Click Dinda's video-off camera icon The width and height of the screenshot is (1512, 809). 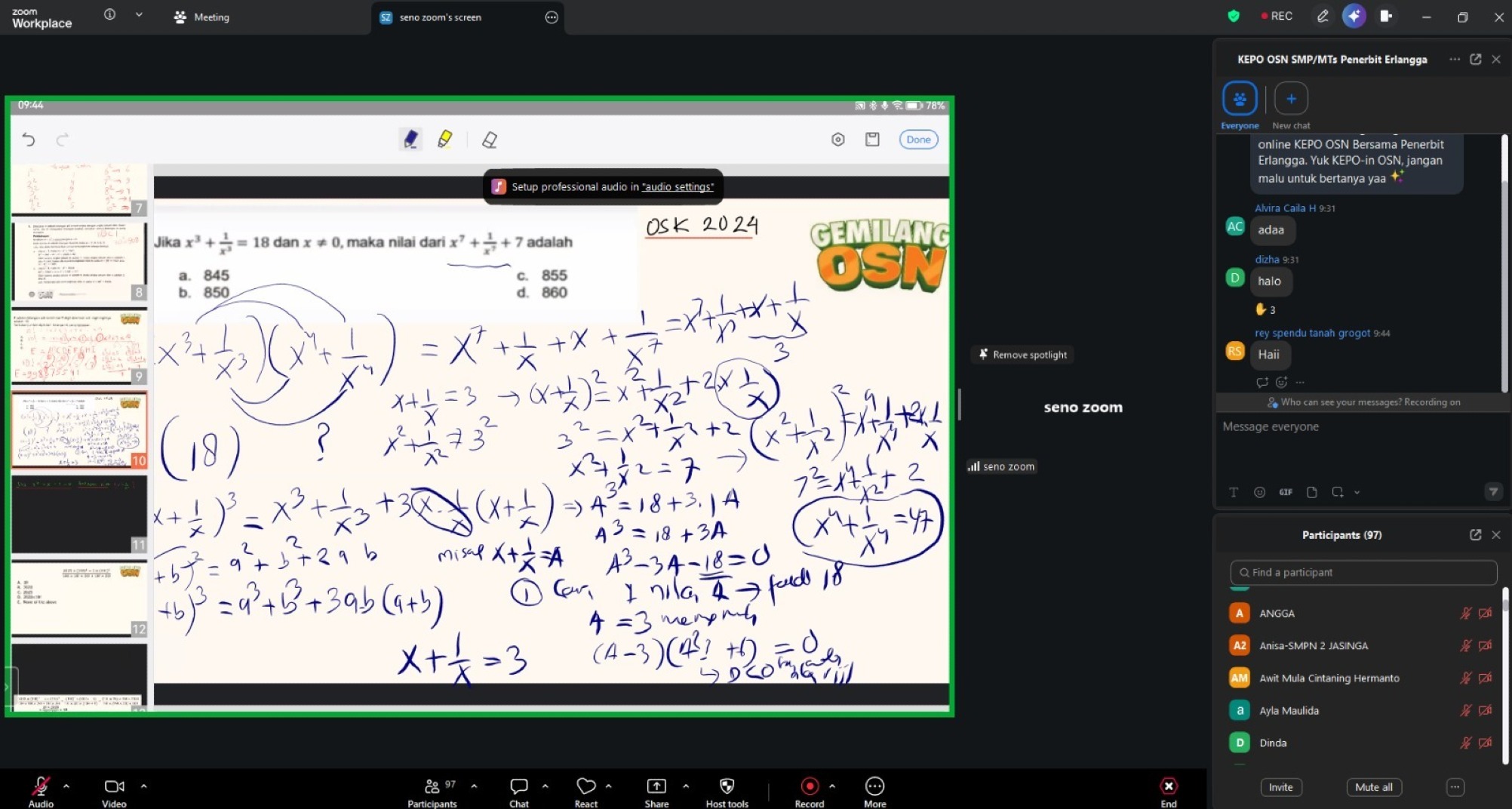tap(1485, 743)
